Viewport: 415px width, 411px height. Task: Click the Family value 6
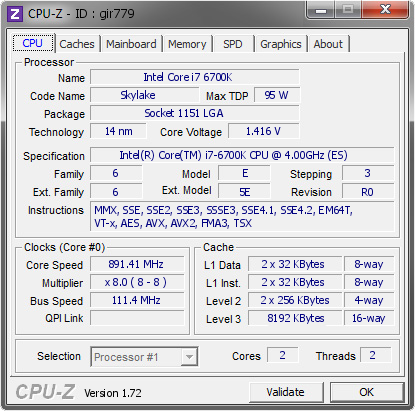(116, 173)
